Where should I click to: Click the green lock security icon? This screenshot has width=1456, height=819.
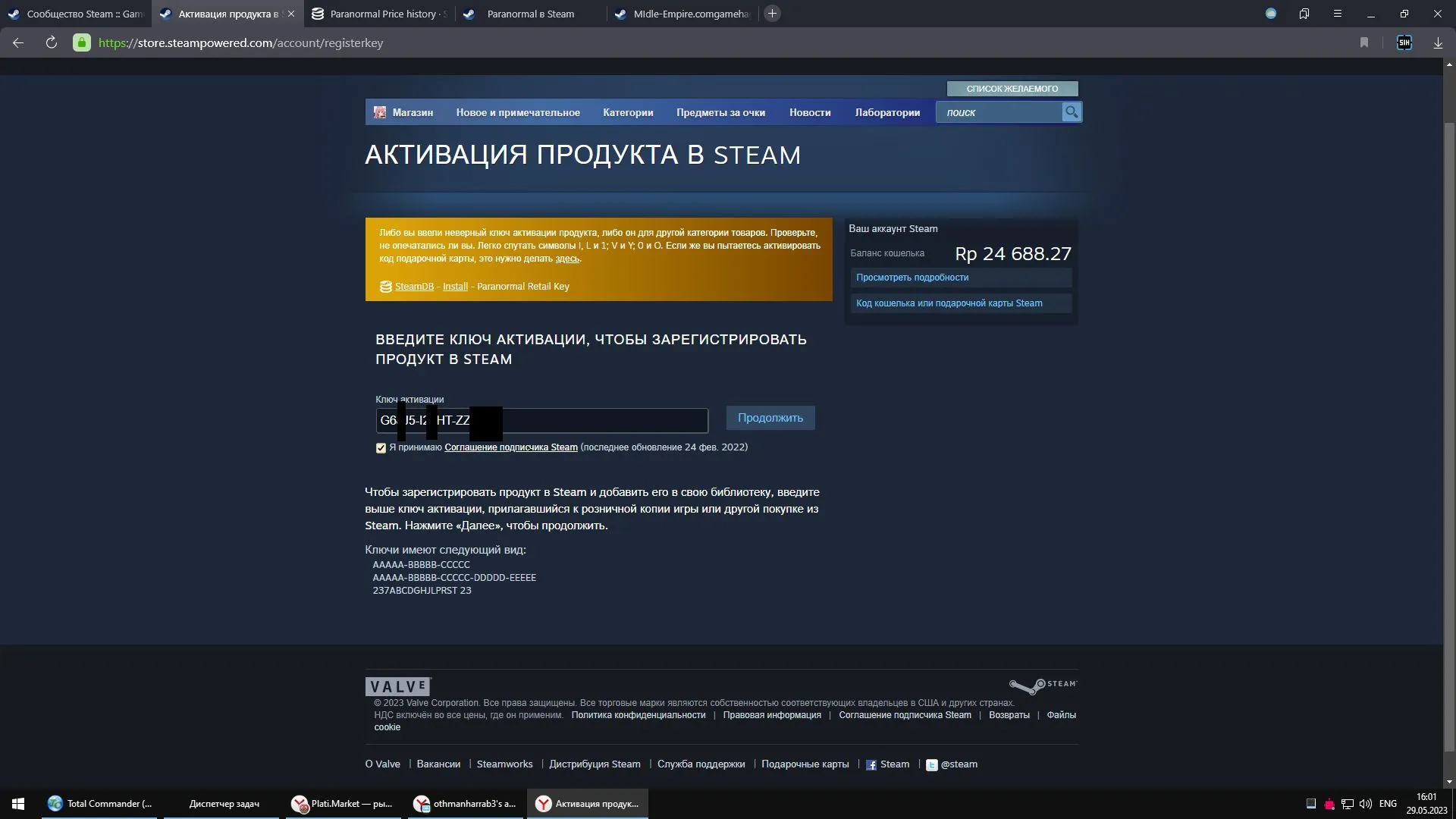pyautogui.click(x=82, y=43)
